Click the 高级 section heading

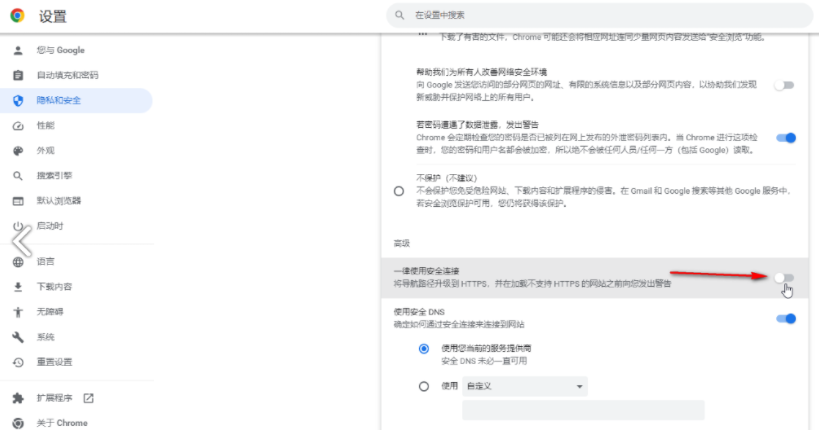[402, 243]
